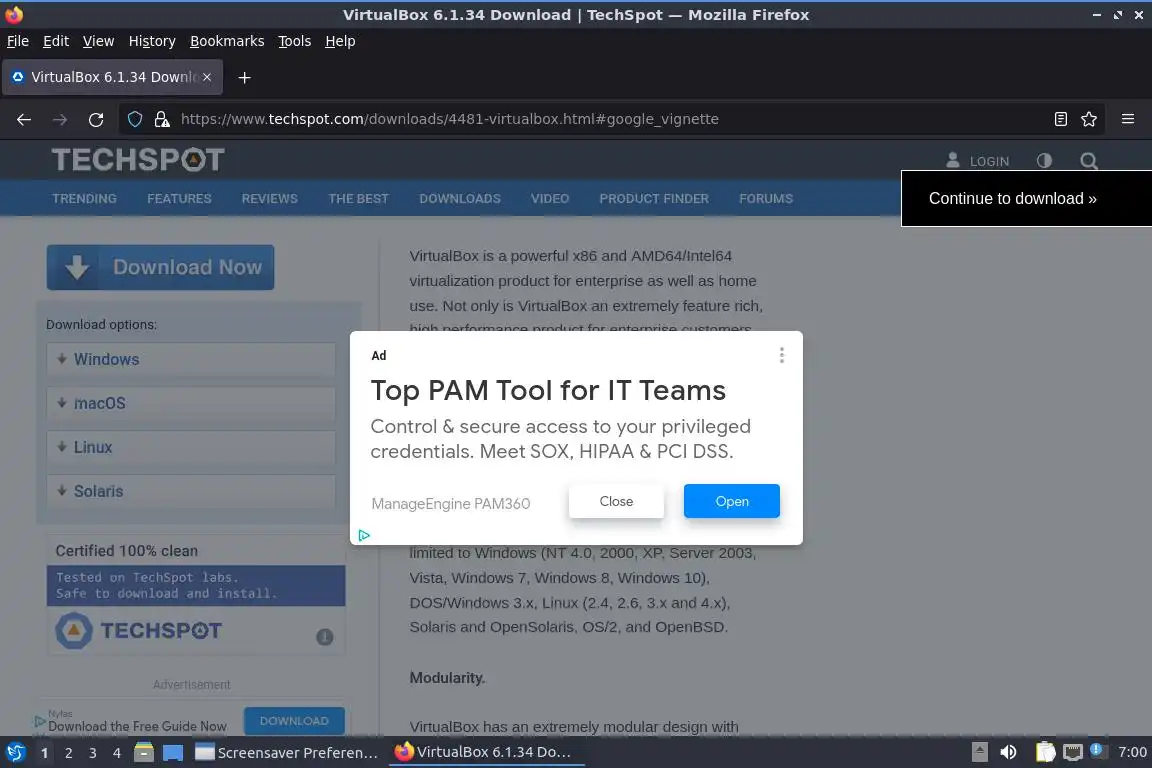Go to the DOWNLOADS section
The image size is (1152, 768).
(x=460, y=198)
